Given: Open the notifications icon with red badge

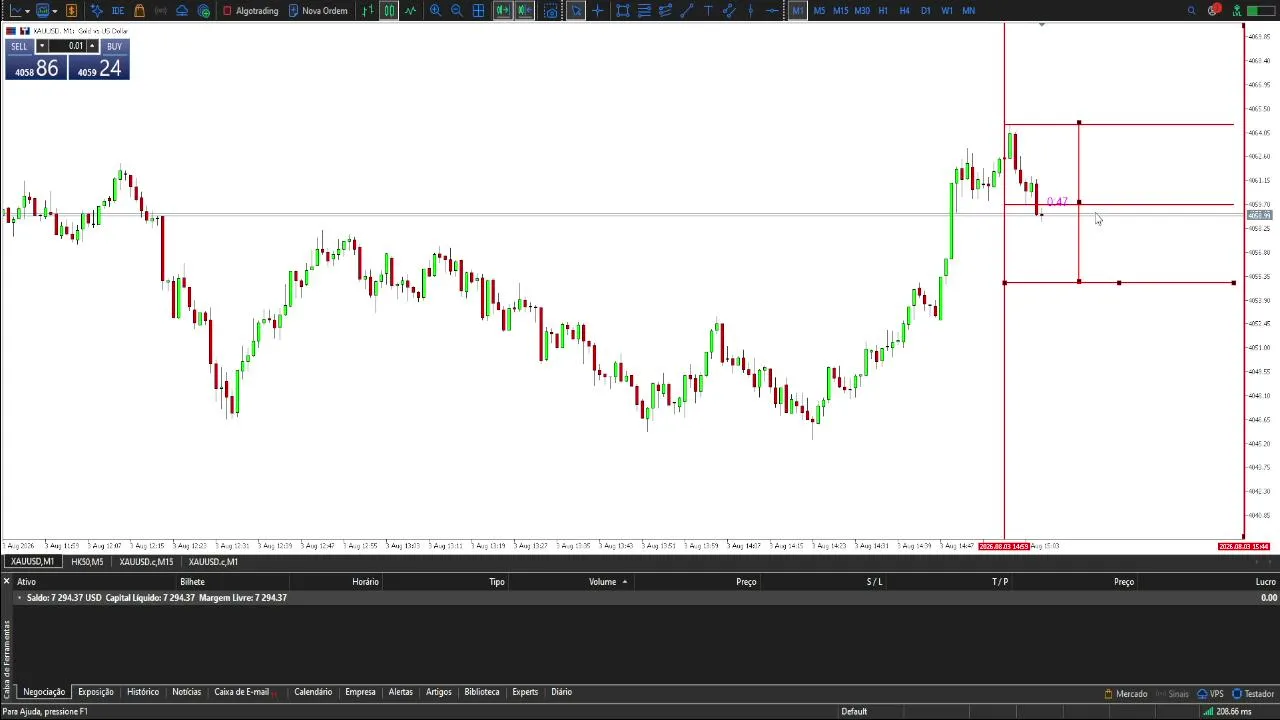Looking at the screenshot, I should 1213,10.
